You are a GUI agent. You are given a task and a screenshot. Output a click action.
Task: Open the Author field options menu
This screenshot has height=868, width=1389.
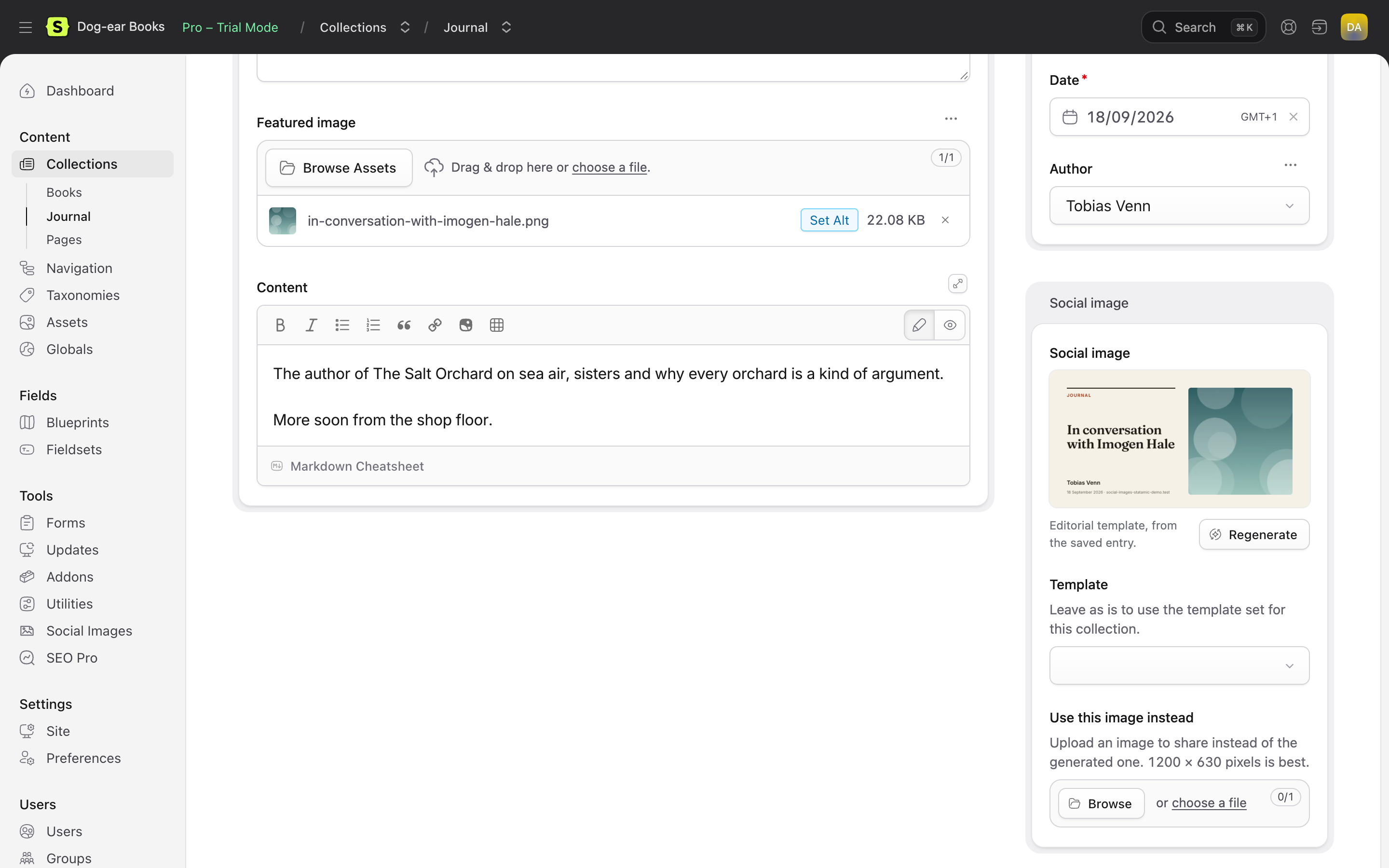[1290, 165]
